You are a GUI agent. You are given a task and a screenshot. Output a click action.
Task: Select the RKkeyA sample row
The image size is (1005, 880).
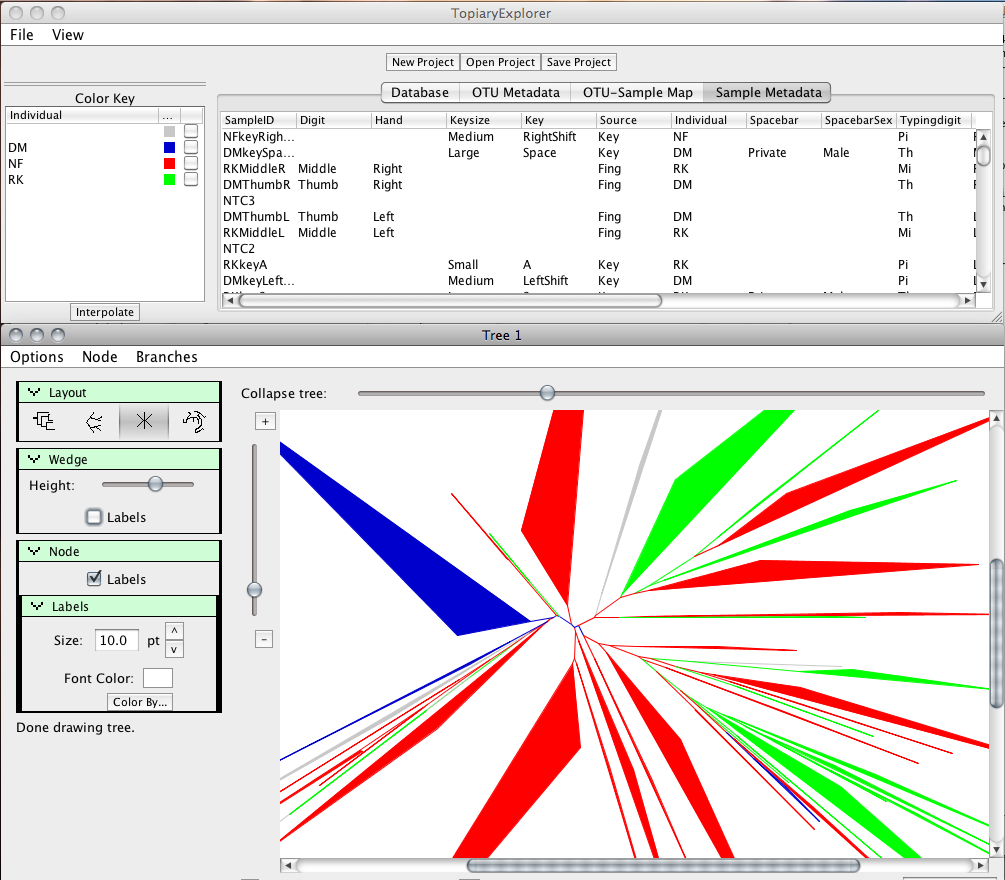point(597,265)
